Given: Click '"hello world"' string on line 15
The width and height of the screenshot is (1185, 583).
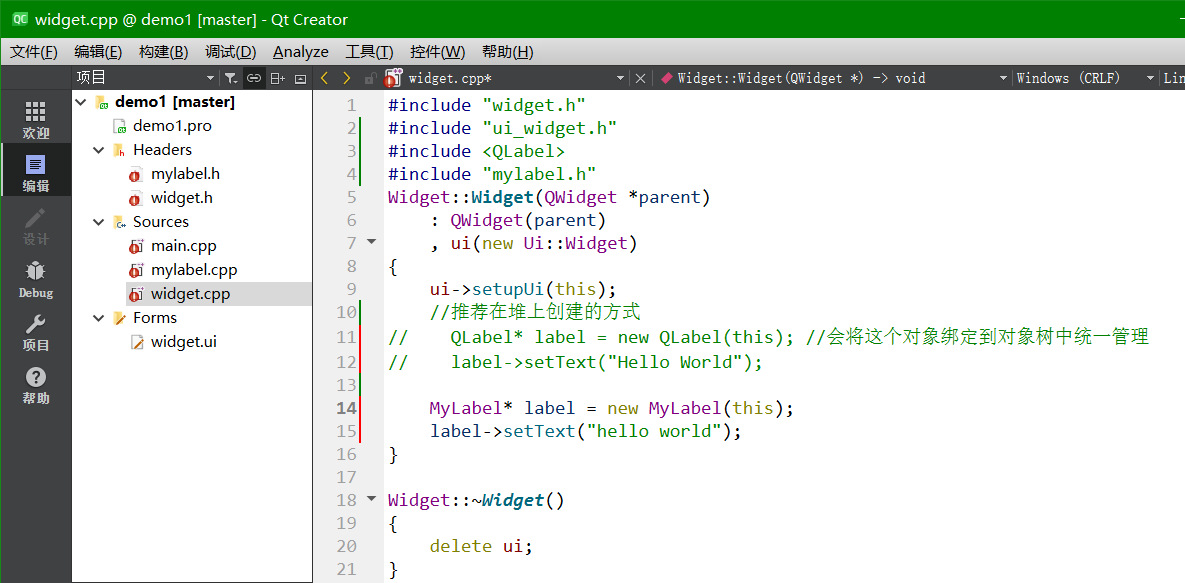Looking at the screenshot, I should pyautogui.click(x=654, y=431).
